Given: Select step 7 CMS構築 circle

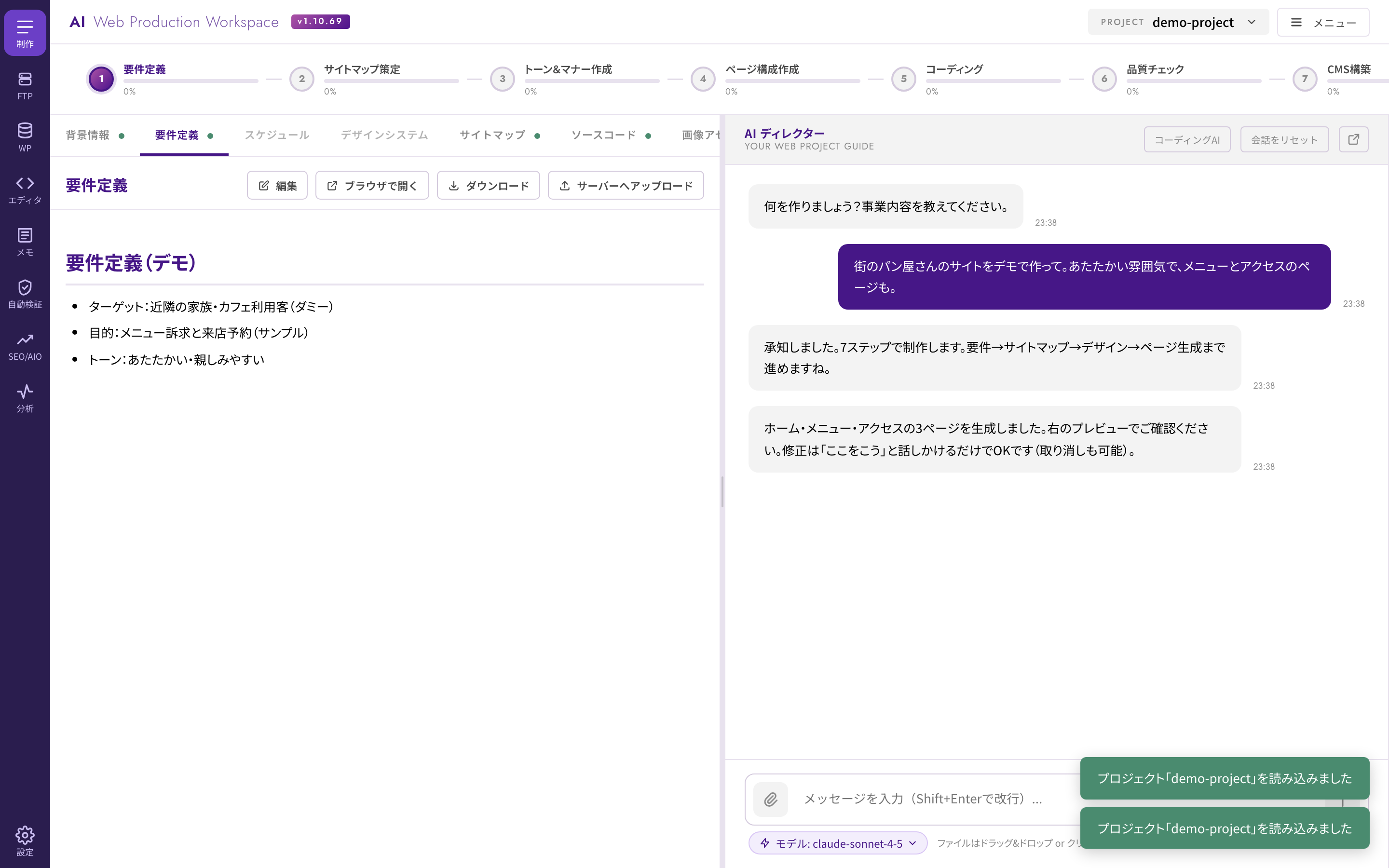Looking at the screenshot, I should 1305,79.
